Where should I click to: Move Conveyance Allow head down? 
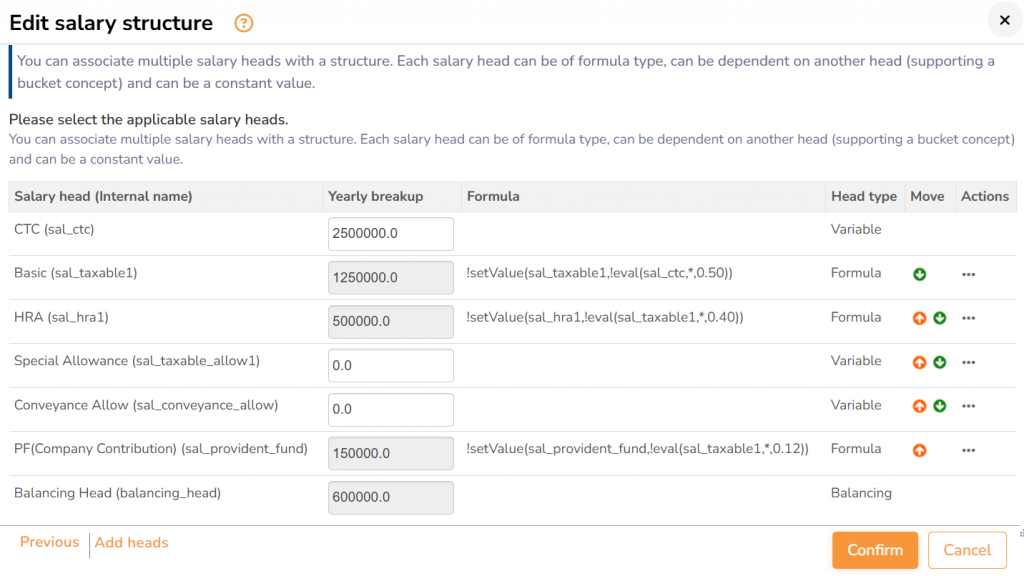(939, 406)
